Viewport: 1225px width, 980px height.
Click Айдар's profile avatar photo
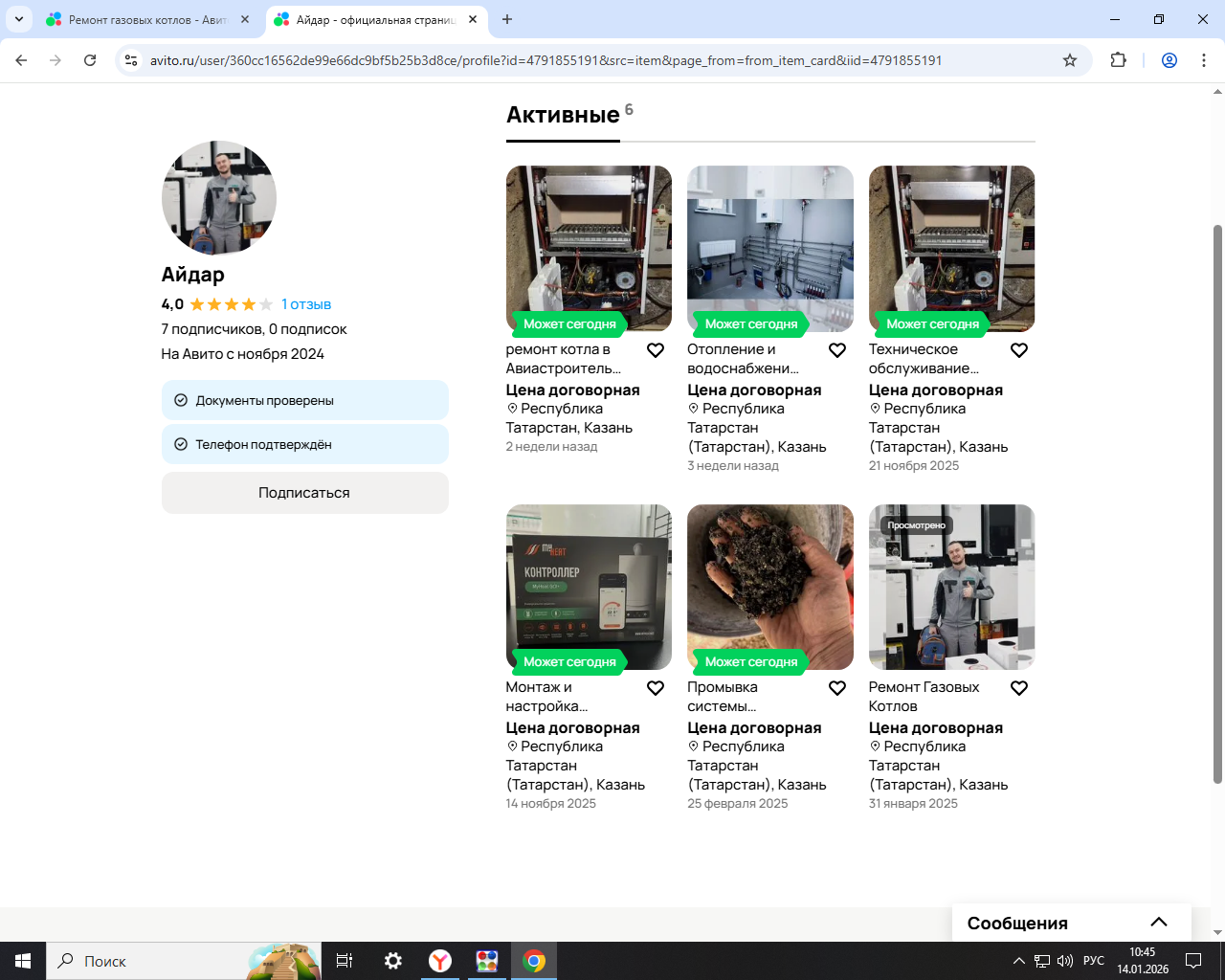pyautogui.click(x=219, y=198)
